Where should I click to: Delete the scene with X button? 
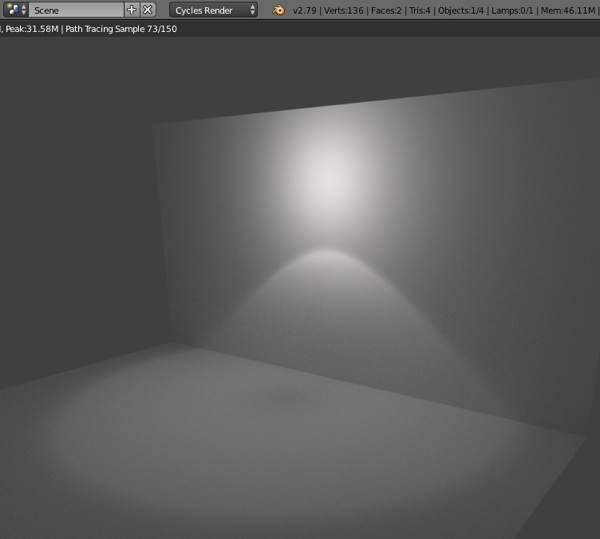click(148, 10)
